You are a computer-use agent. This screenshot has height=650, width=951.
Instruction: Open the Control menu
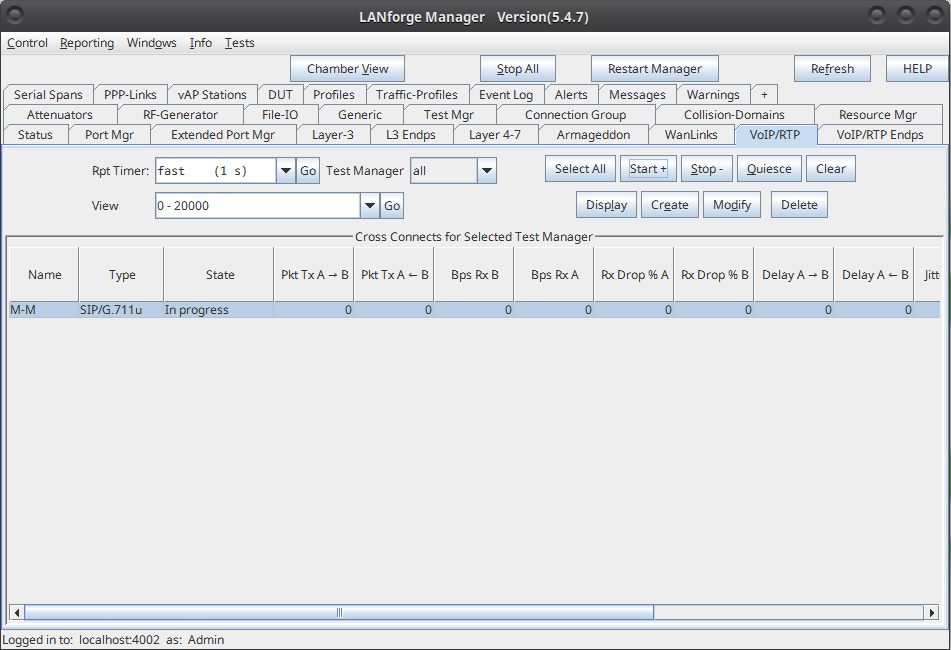click(27, 43)
